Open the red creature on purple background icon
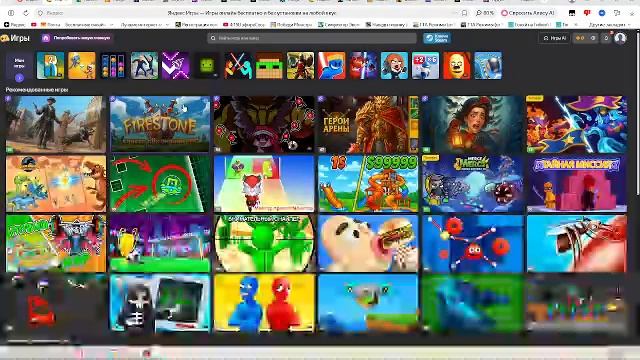640x360 pixels. 363,65
